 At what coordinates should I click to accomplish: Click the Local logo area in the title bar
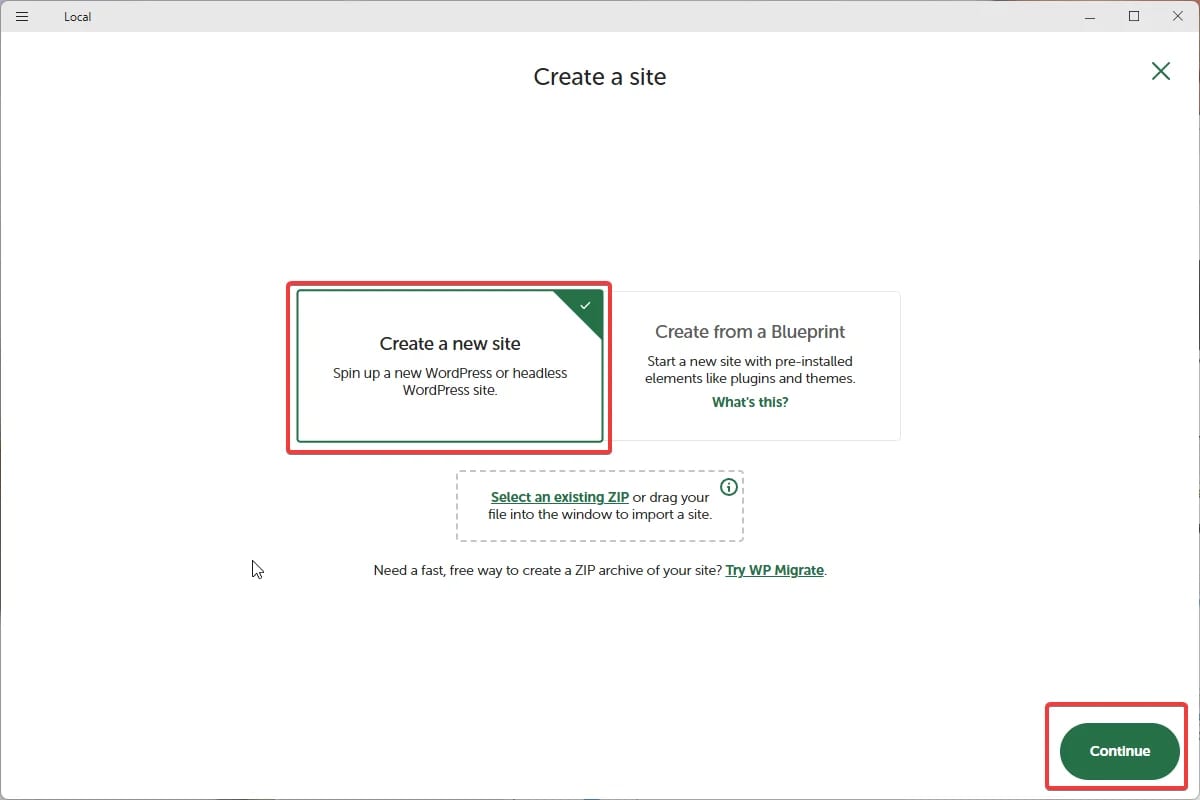click(x=77, y=16)
